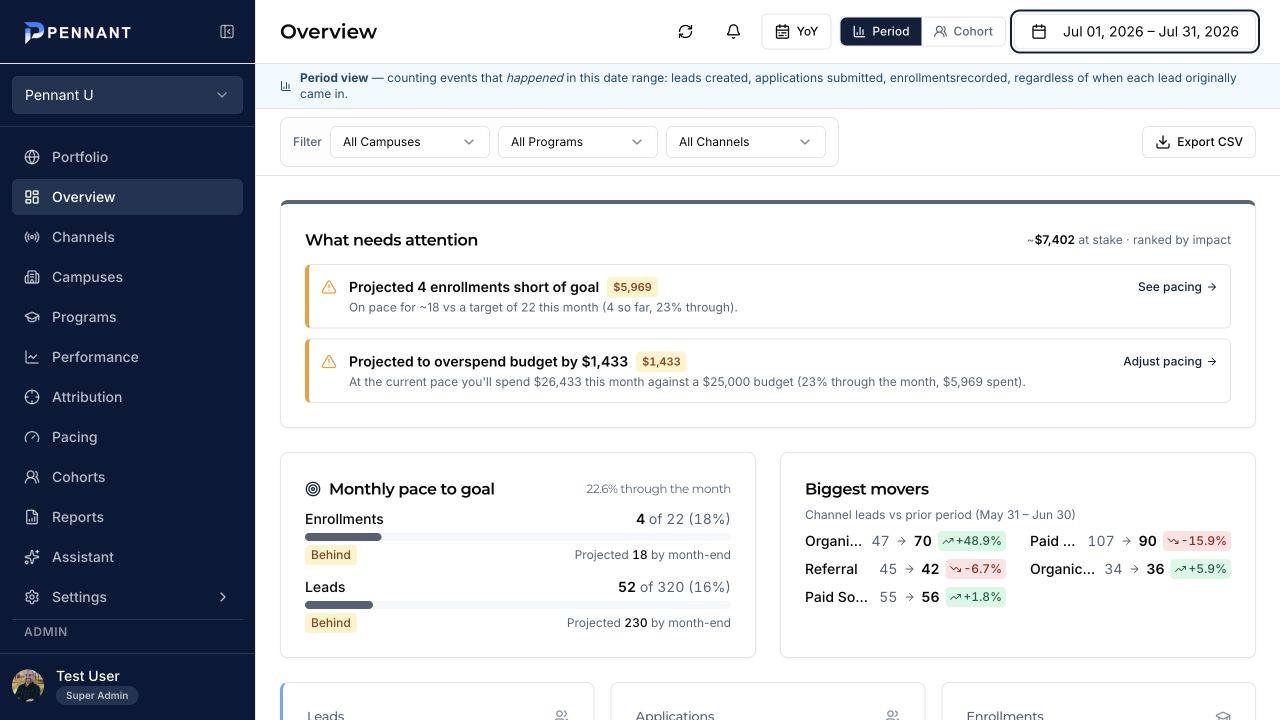Click the refresh data icon

685,32
